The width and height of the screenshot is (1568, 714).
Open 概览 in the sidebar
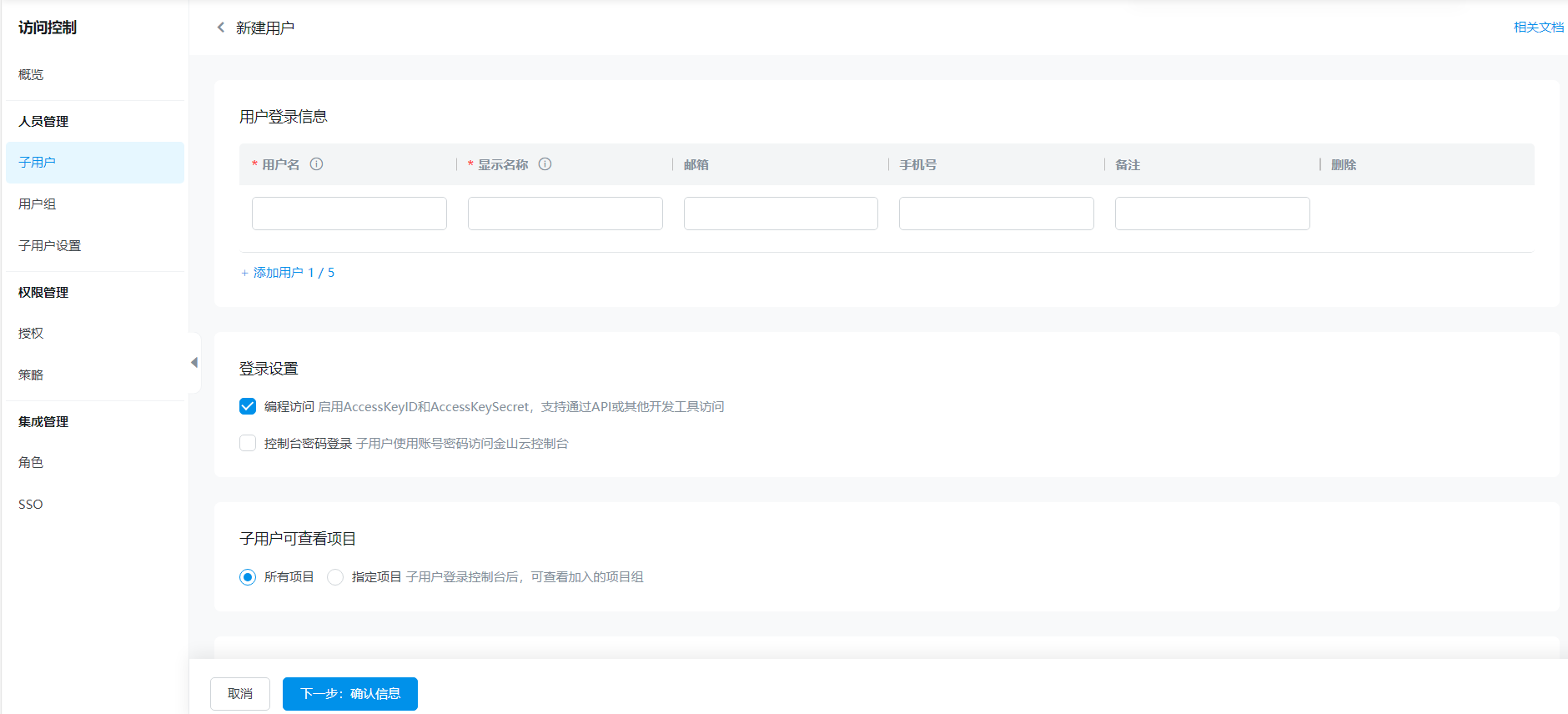[31, 75]
